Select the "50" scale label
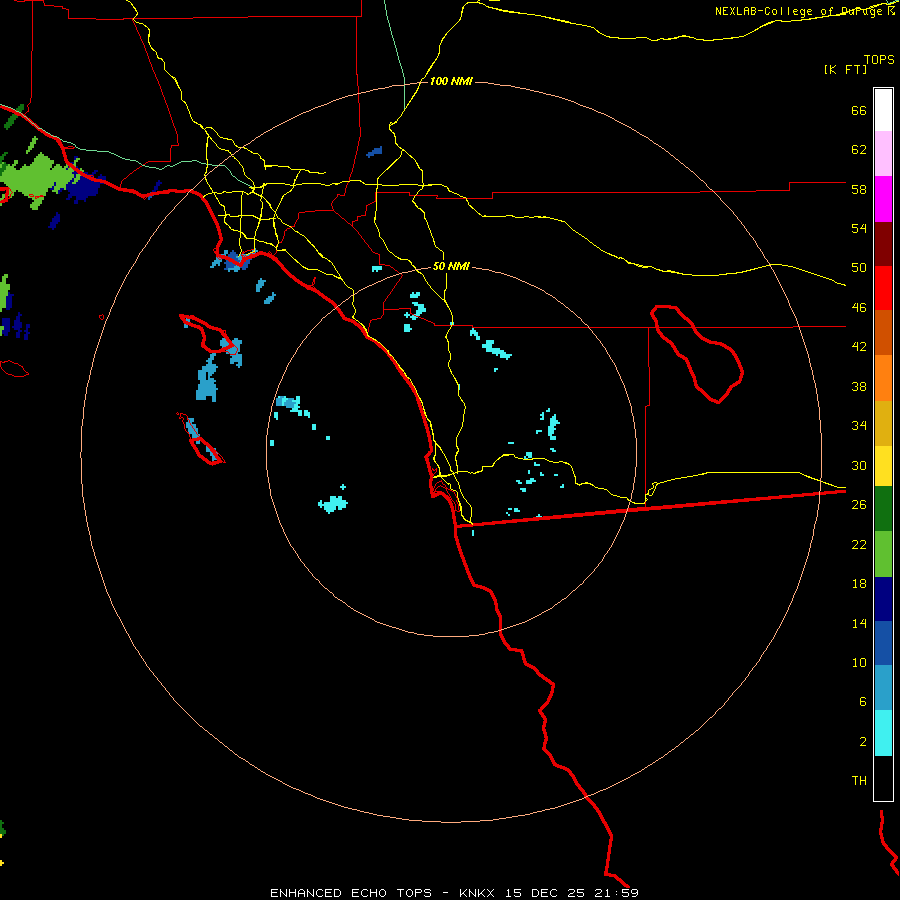 859,267
